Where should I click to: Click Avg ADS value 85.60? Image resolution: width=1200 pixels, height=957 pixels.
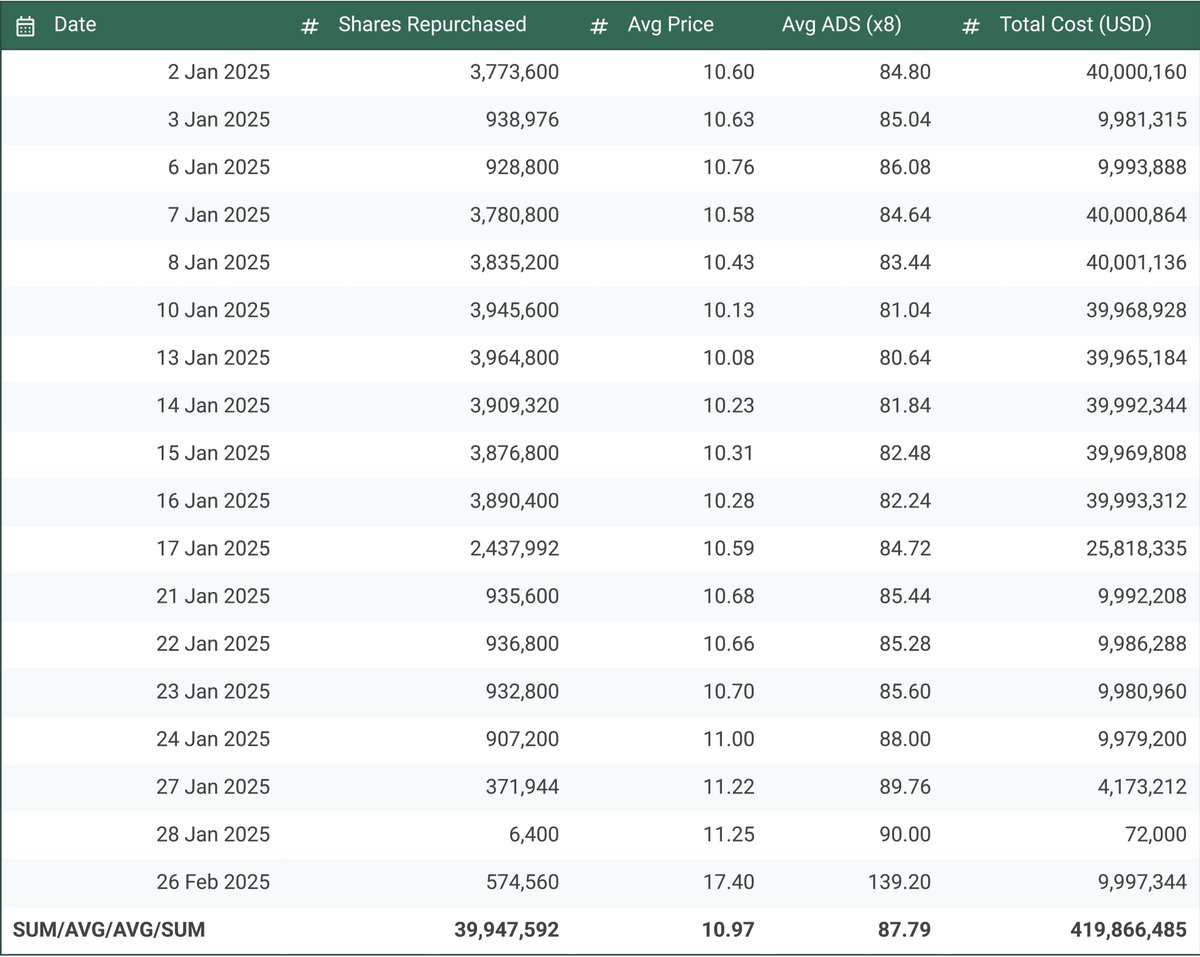pyautogui.click(x=905, y=691)
